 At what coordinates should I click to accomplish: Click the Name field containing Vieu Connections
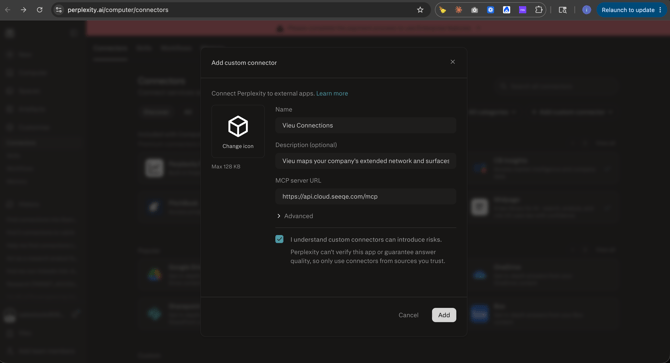tap(365, 126)
